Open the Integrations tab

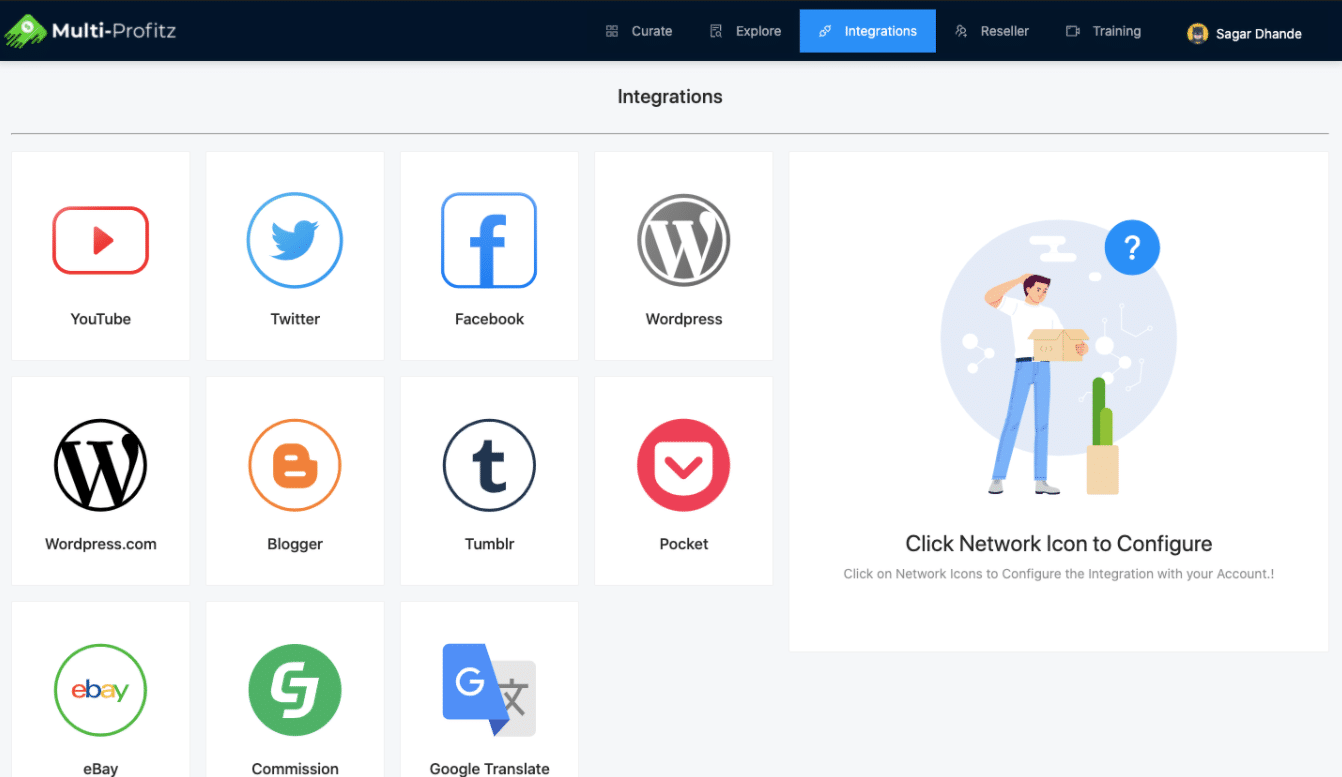point(868,31)
